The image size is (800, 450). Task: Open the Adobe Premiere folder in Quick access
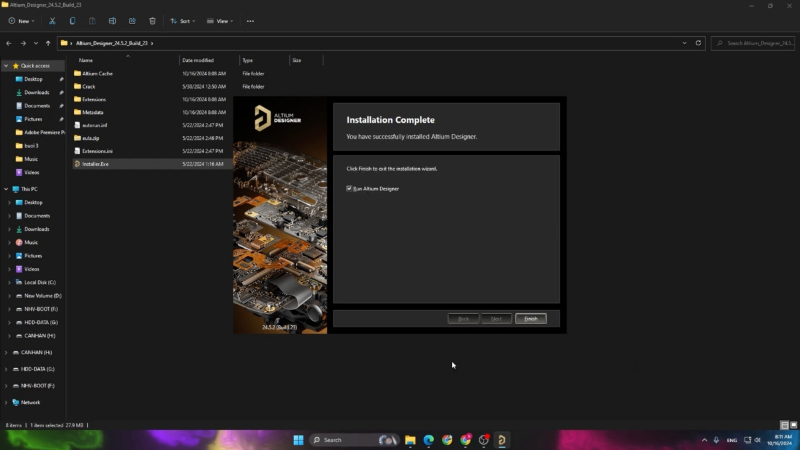[44, 132]
